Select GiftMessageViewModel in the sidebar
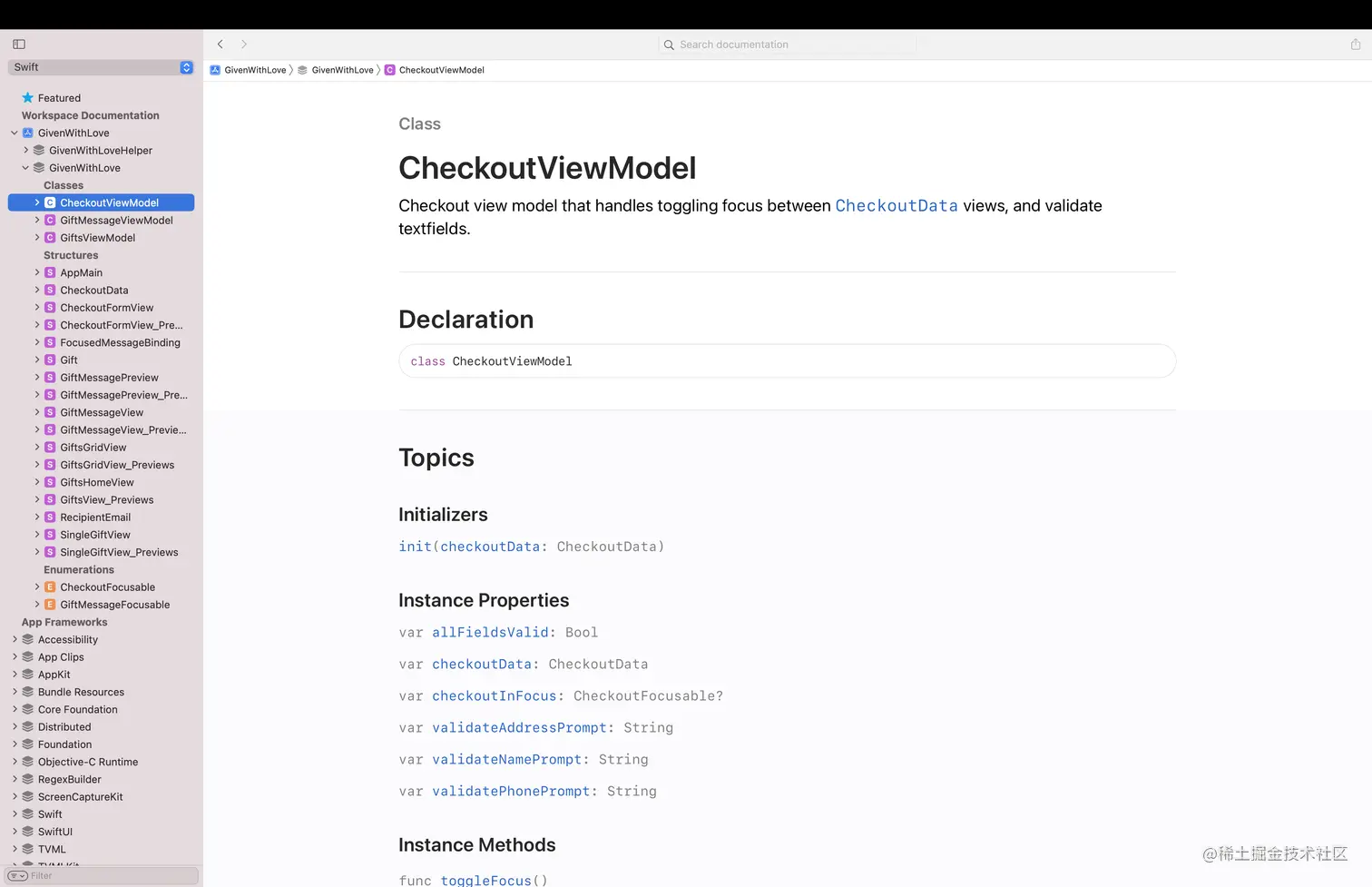Image resolution: width=1372 pixels, height=887 pixels. (x=116, y=221)
